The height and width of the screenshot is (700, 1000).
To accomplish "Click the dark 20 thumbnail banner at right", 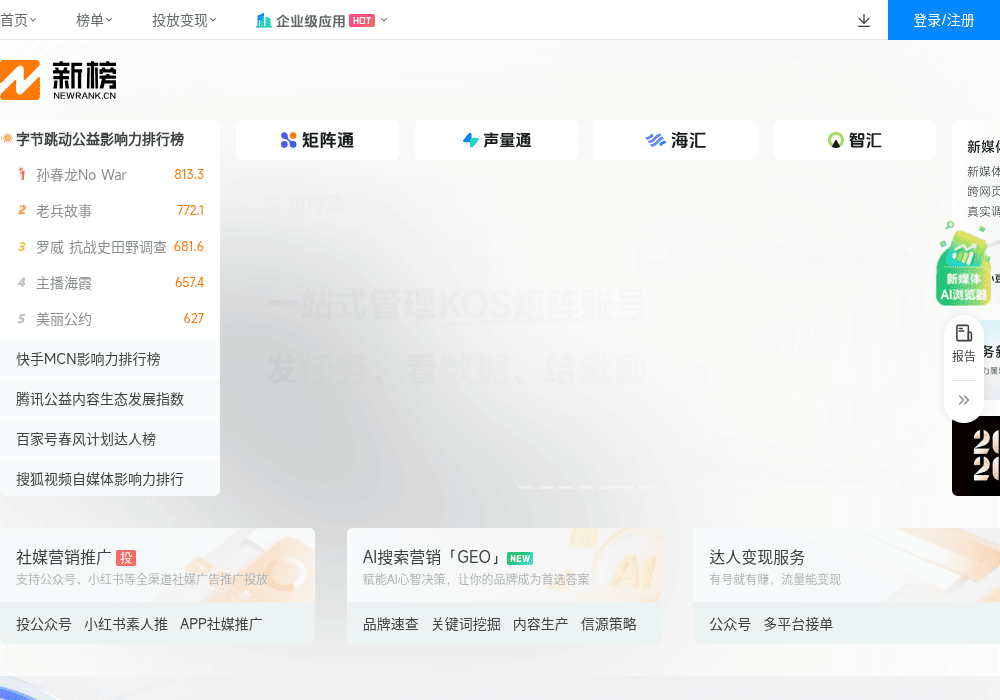I will (976, 456).
